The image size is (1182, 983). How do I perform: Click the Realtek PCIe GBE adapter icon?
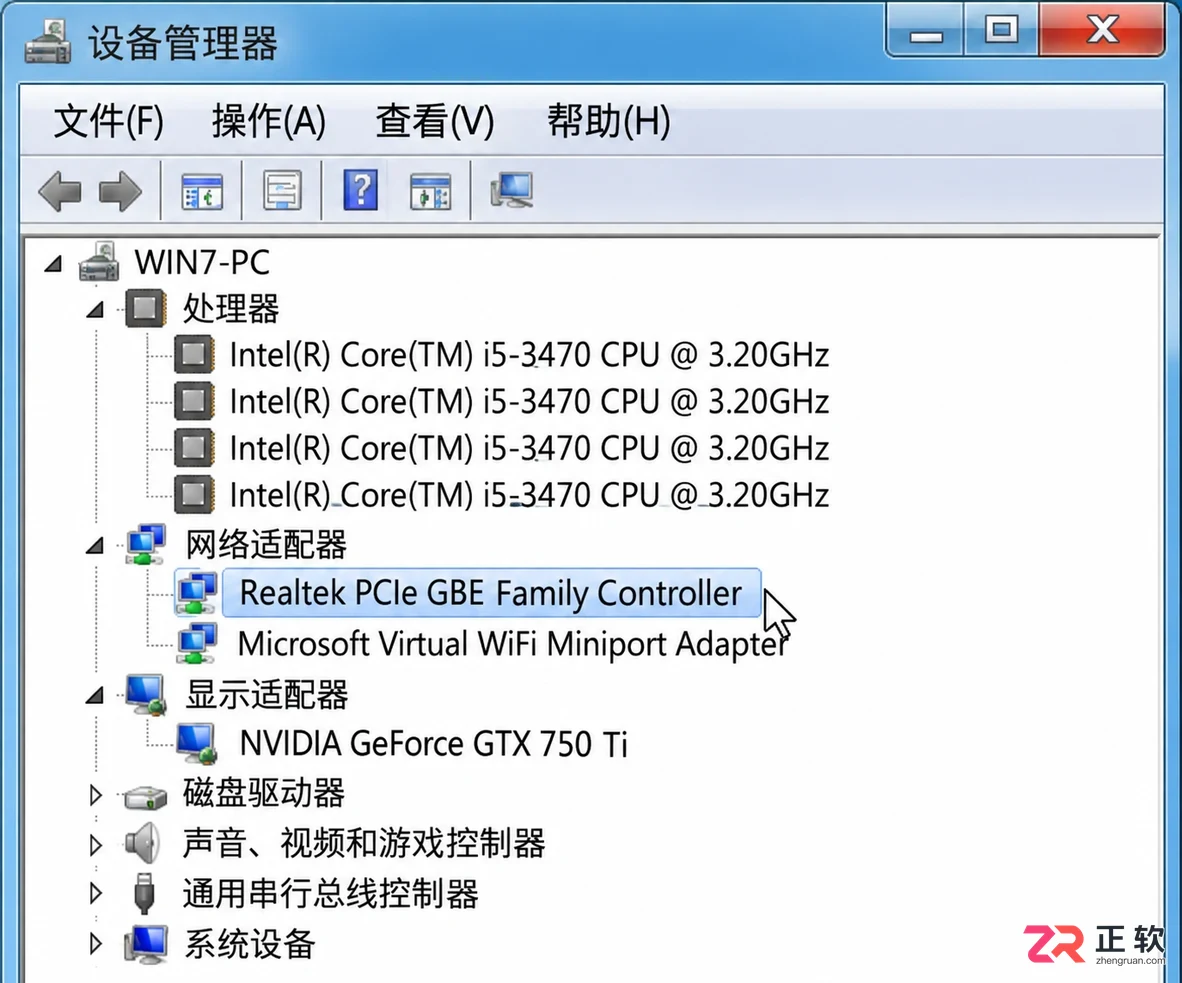(198, 593)
